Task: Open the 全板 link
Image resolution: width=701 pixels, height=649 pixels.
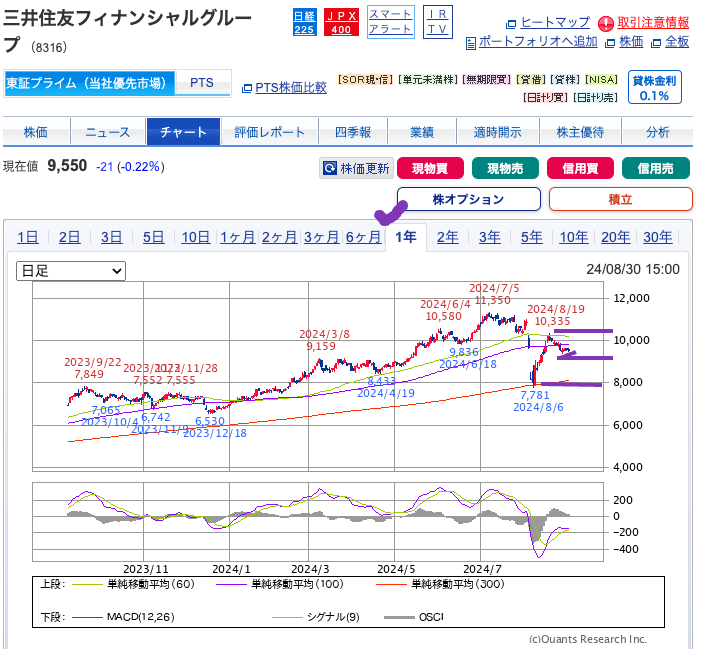Action: click(677, 42)
